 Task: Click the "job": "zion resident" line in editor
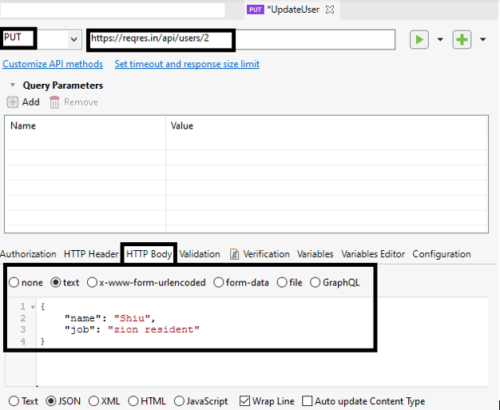(x=132, y=330)
